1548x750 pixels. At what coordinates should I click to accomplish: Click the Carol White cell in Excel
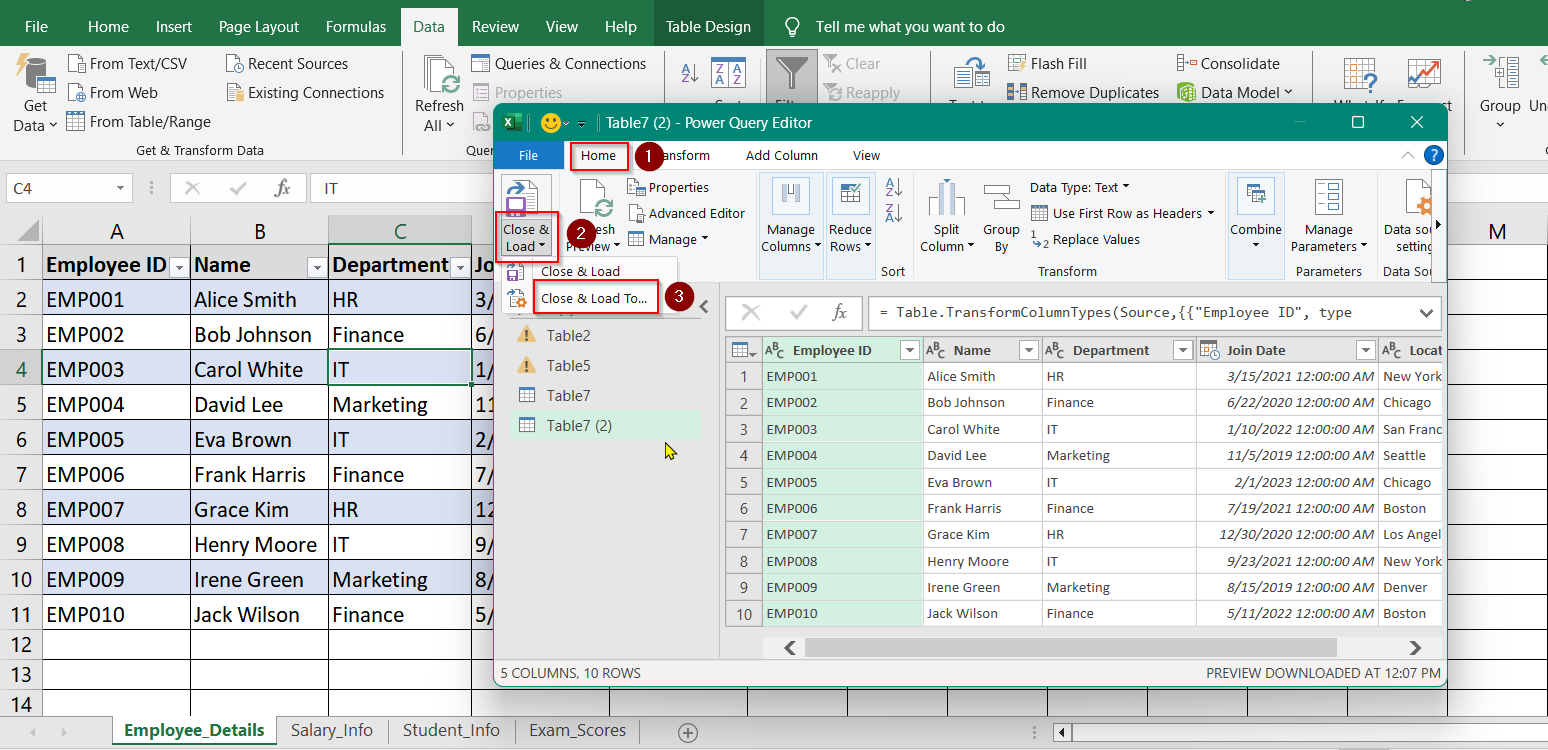click(x=260, y=369)
